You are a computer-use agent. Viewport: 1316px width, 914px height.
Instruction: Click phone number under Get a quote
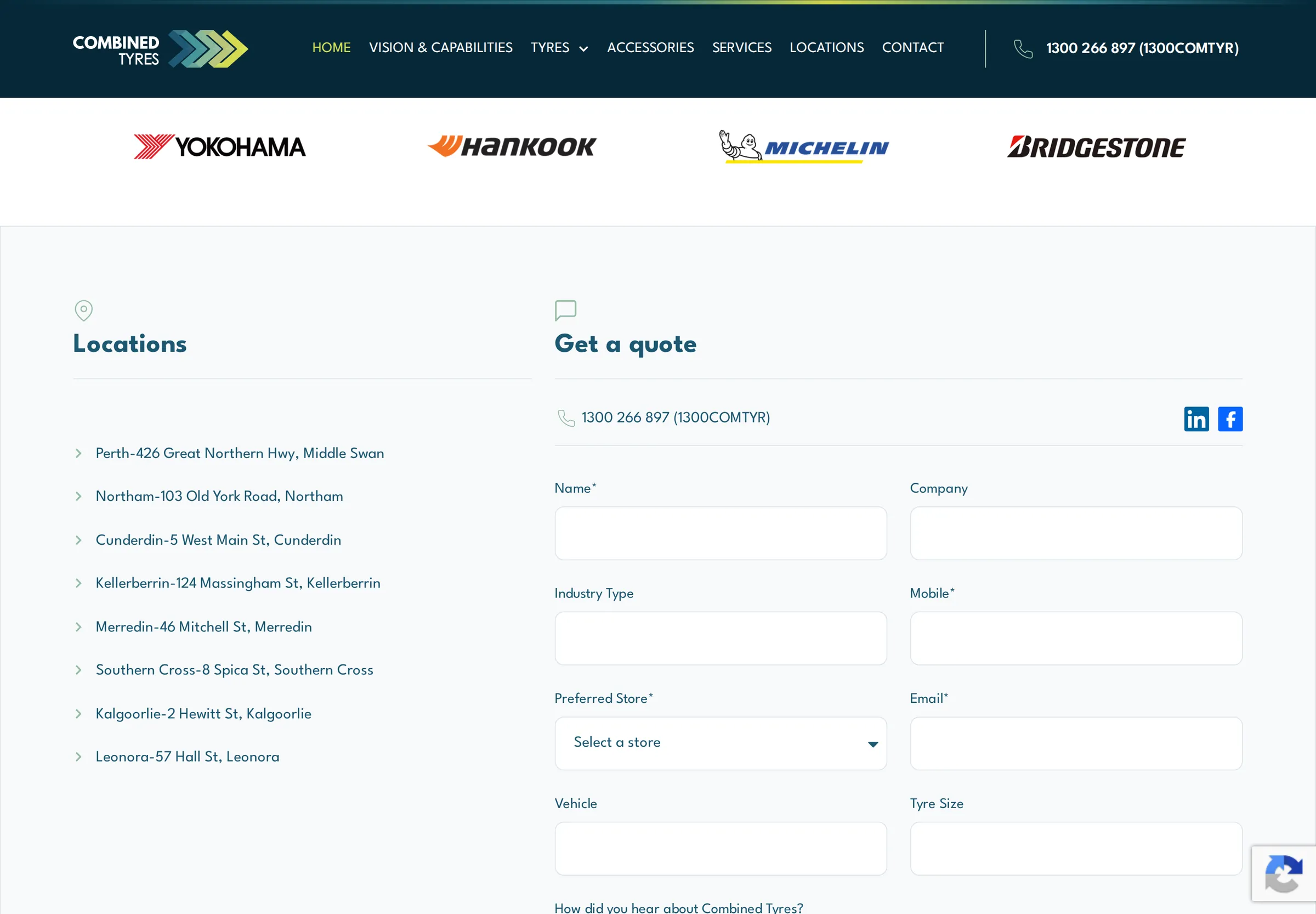pyautogui.click(x=676, y=417)
